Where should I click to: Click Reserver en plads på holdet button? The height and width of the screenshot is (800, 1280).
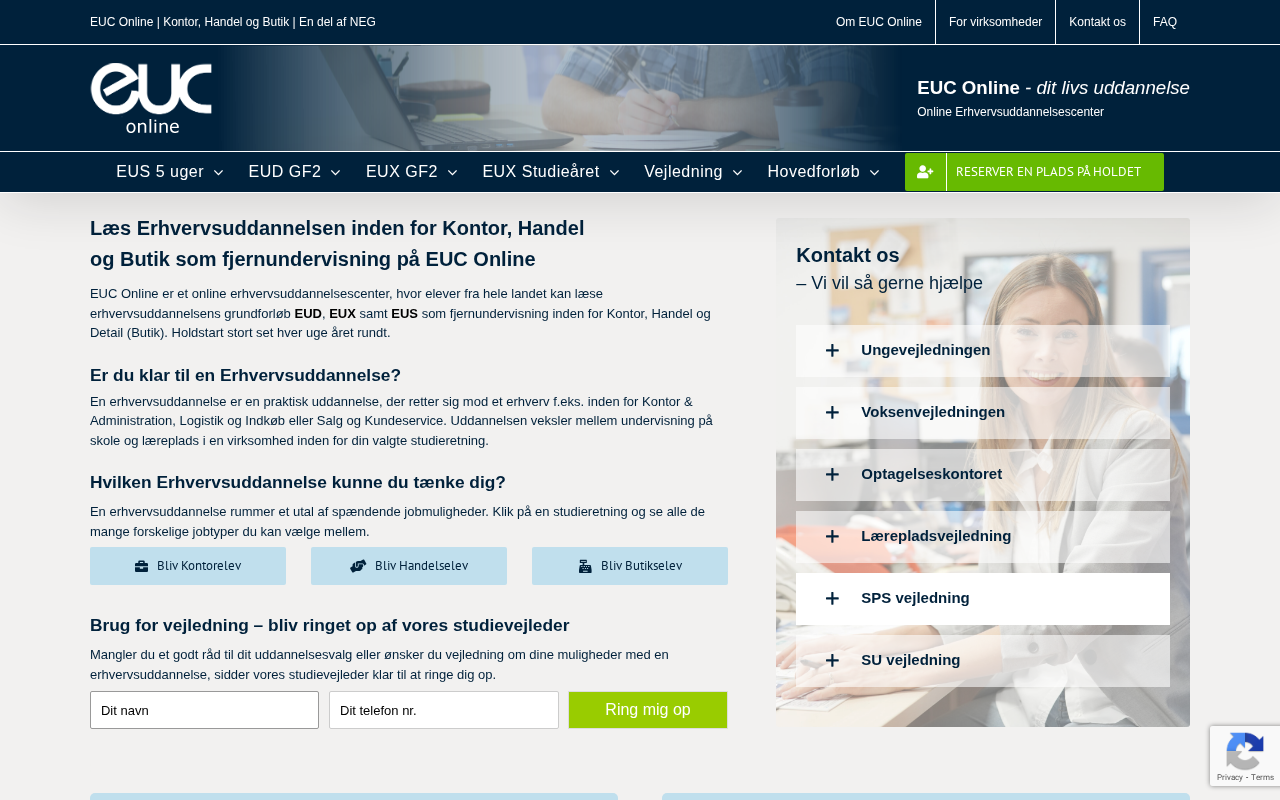(1034, 172)
